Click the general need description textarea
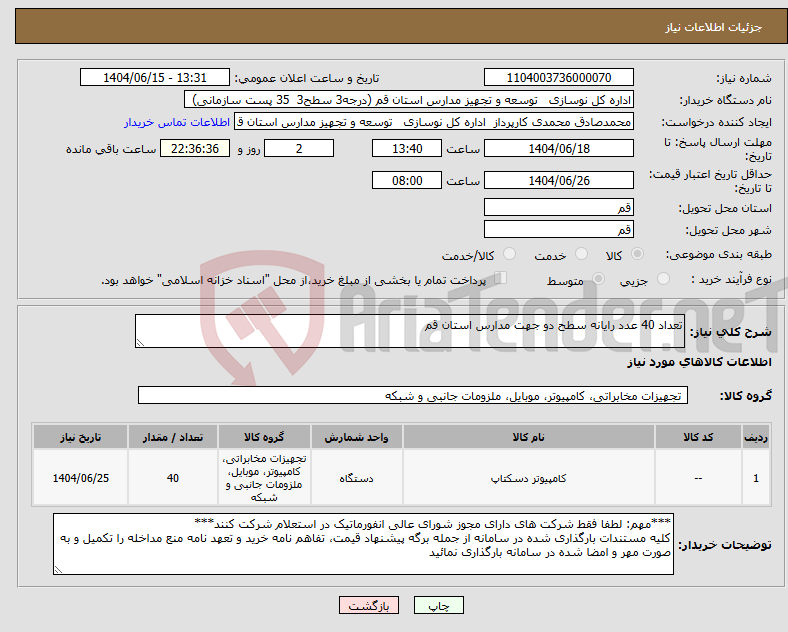Image resolution: width=788 pixels, height=632 pixels. click(x=410, y=331)
